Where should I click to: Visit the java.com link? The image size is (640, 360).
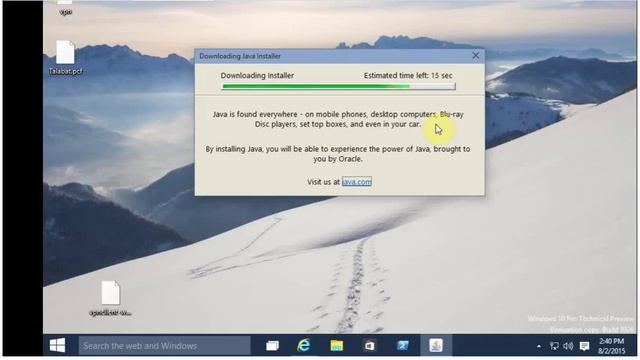pos(357,182)
